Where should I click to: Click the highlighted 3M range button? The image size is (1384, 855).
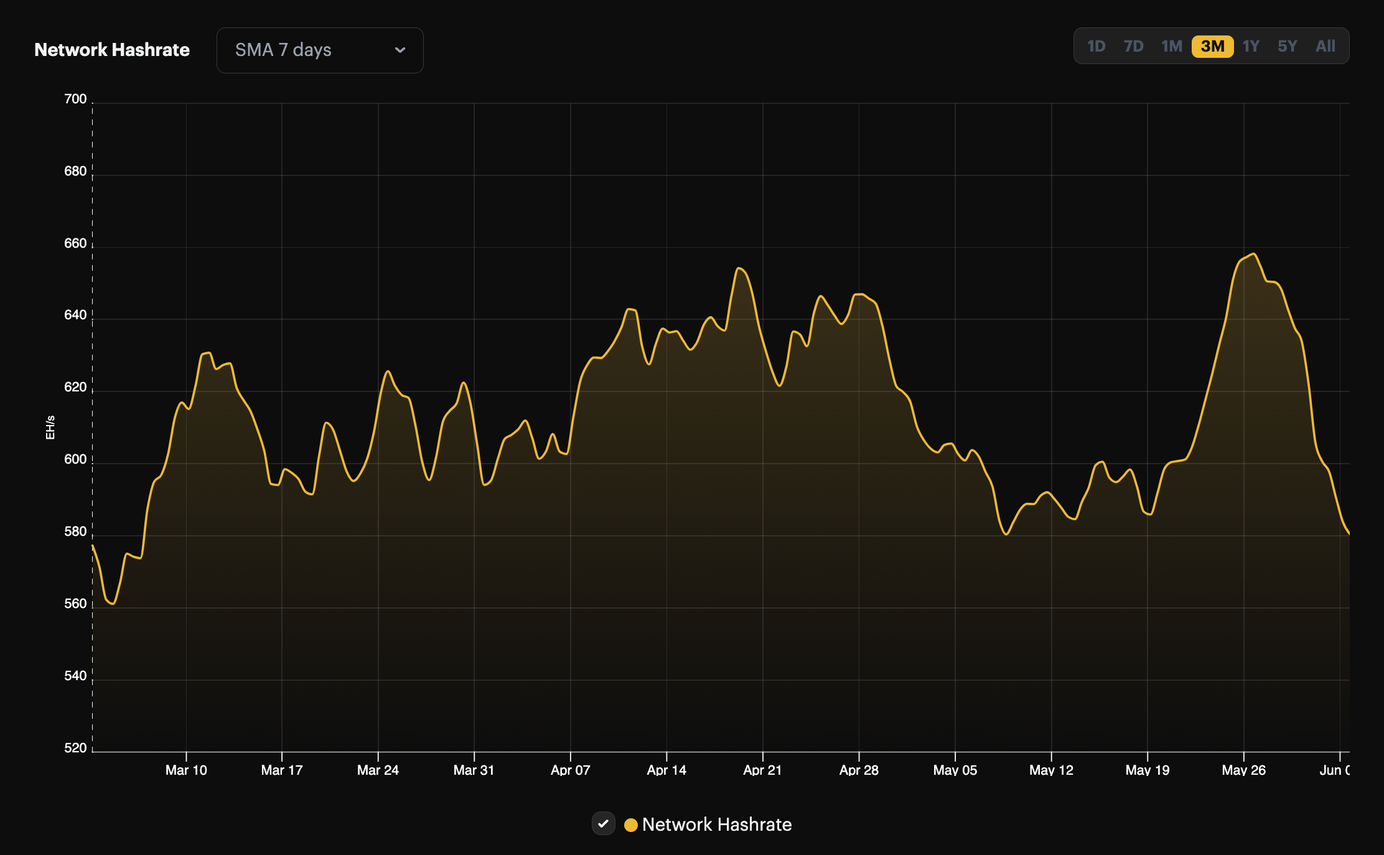pyautogui.click(x=1212, y=45)
